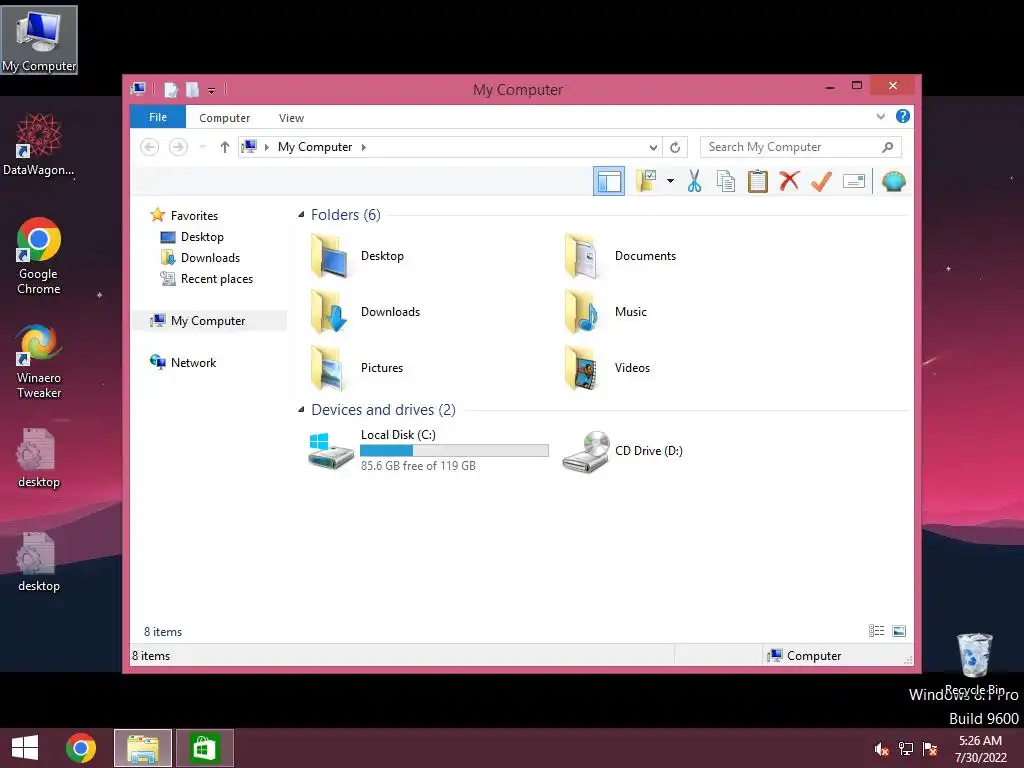
Task: Open the Windows Start button
Action: tap(25, 748)
